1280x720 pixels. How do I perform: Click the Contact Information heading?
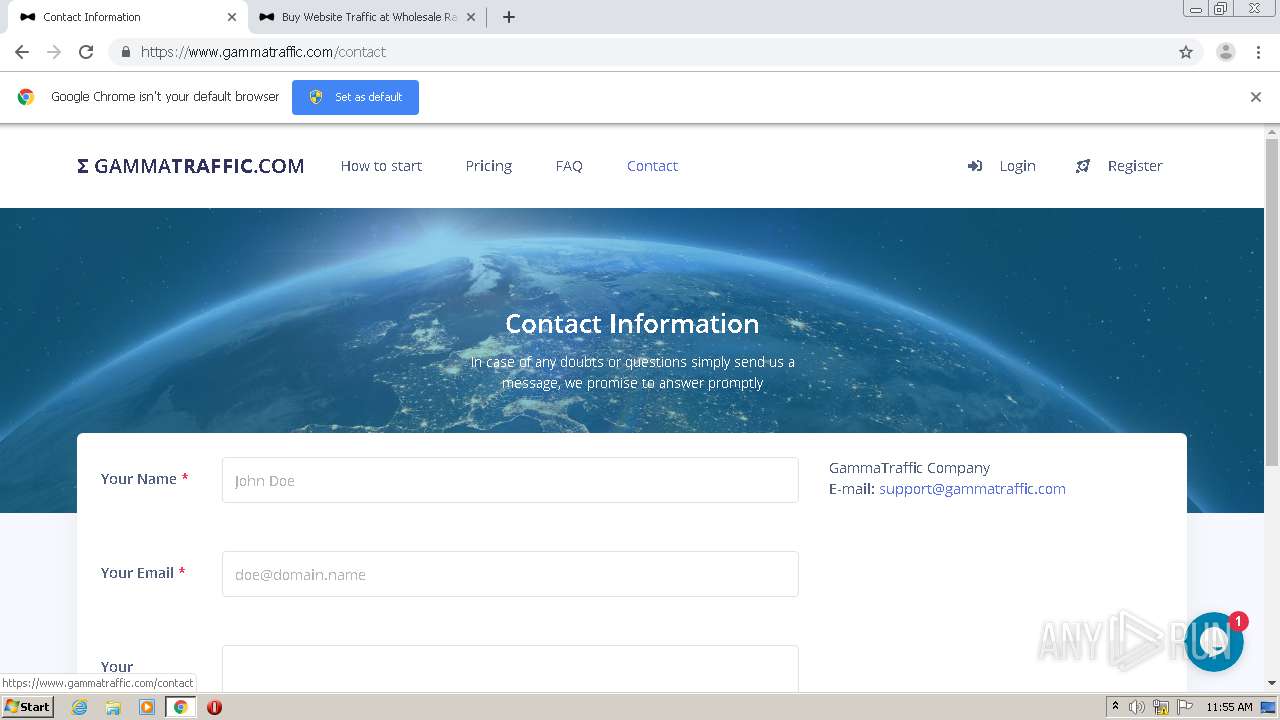632,324
